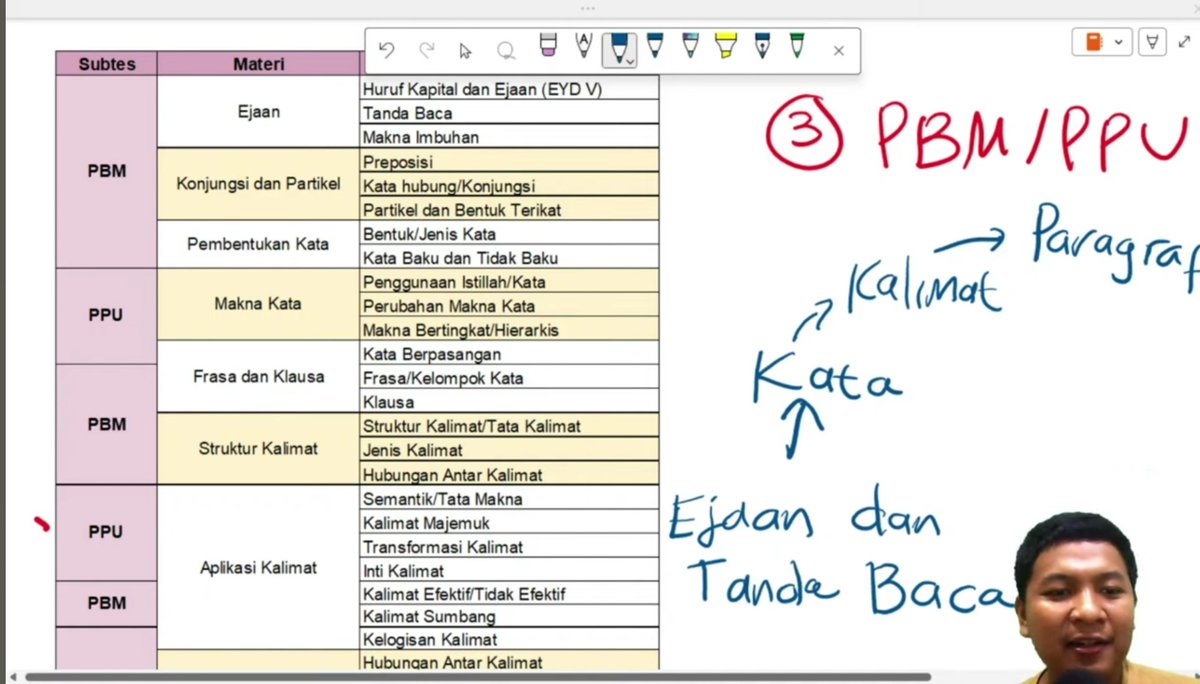The image size is (1200, 684).
Task: Click the 'Makna Imbuhan' cell
Action: 509,136
